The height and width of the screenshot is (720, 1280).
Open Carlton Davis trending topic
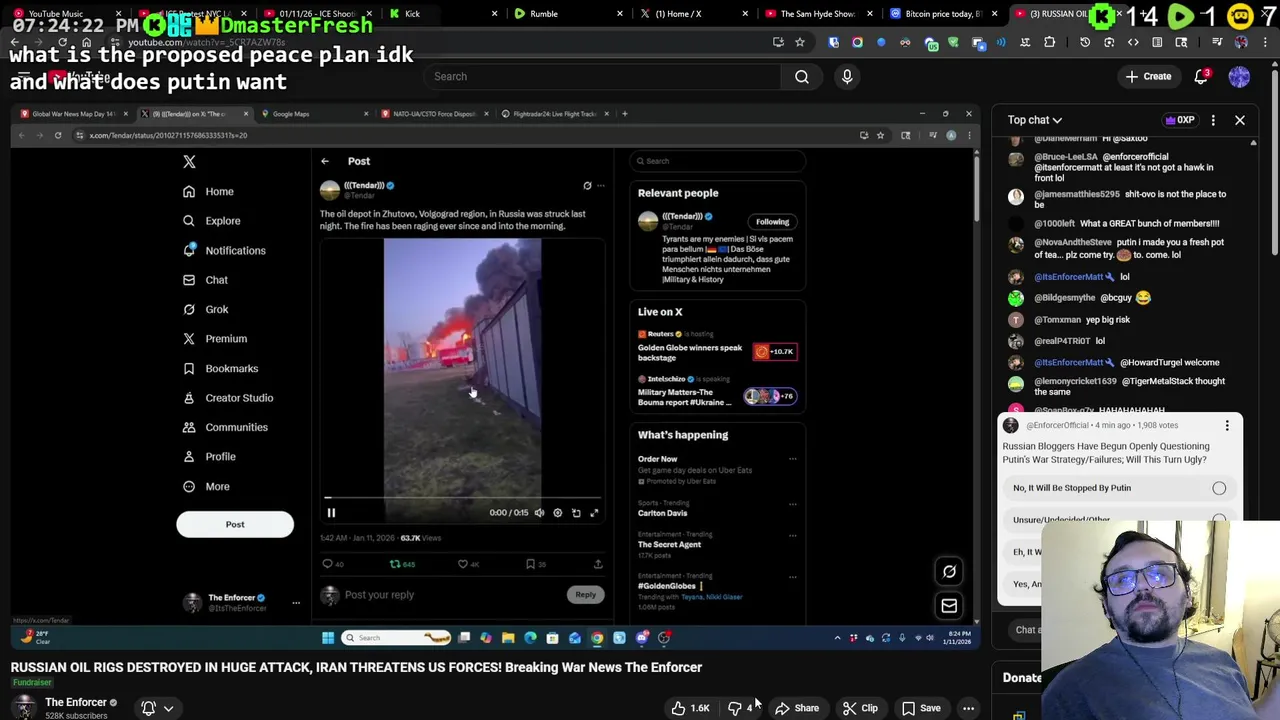(x=662, y=513)
